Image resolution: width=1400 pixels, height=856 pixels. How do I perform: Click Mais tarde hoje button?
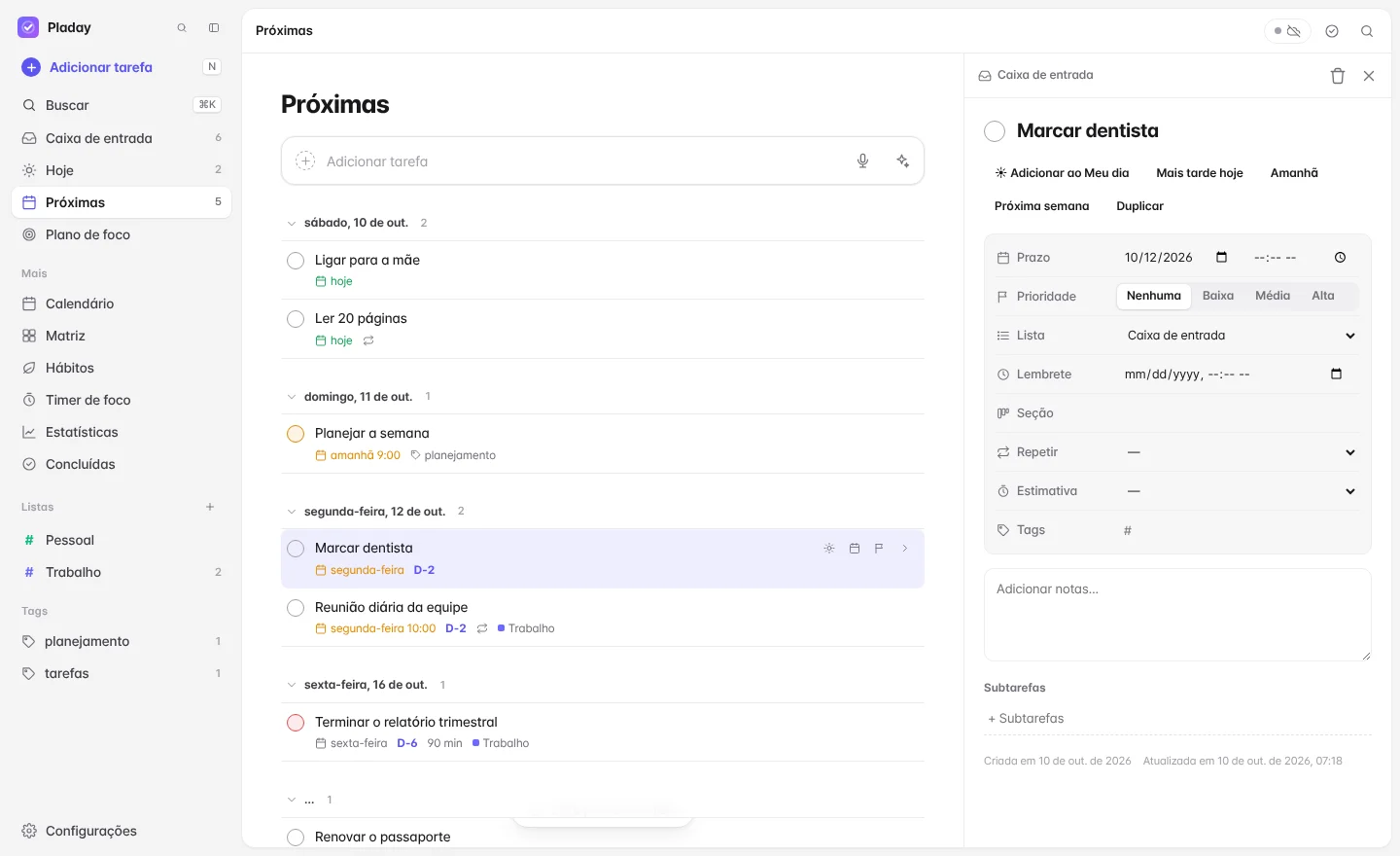click(1200, 173)
